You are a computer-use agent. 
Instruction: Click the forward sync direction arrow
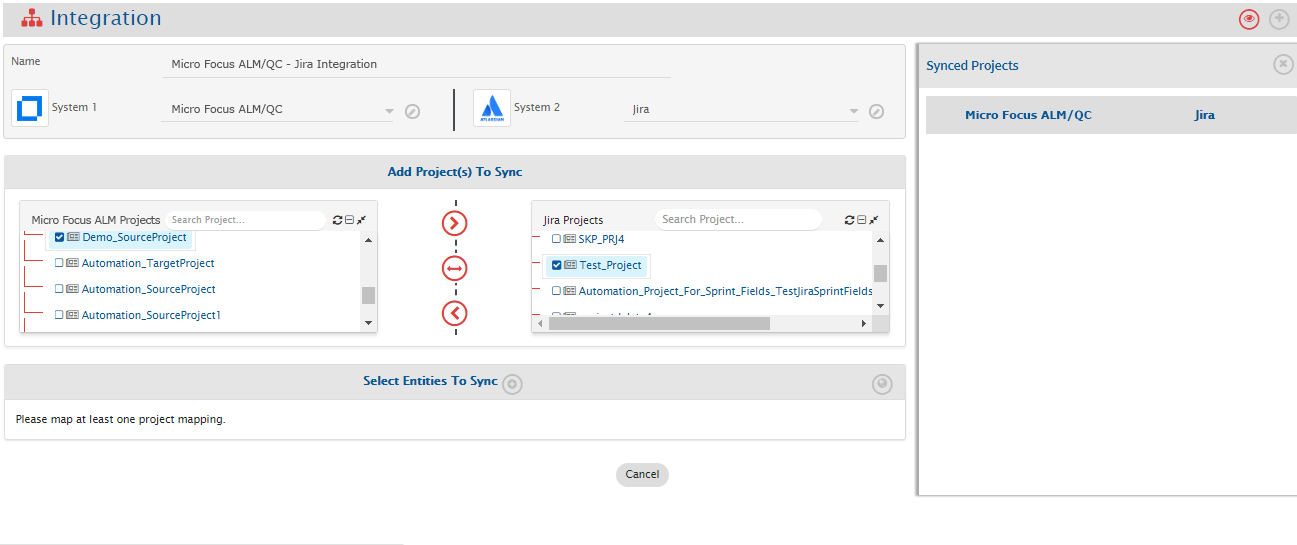455,223
